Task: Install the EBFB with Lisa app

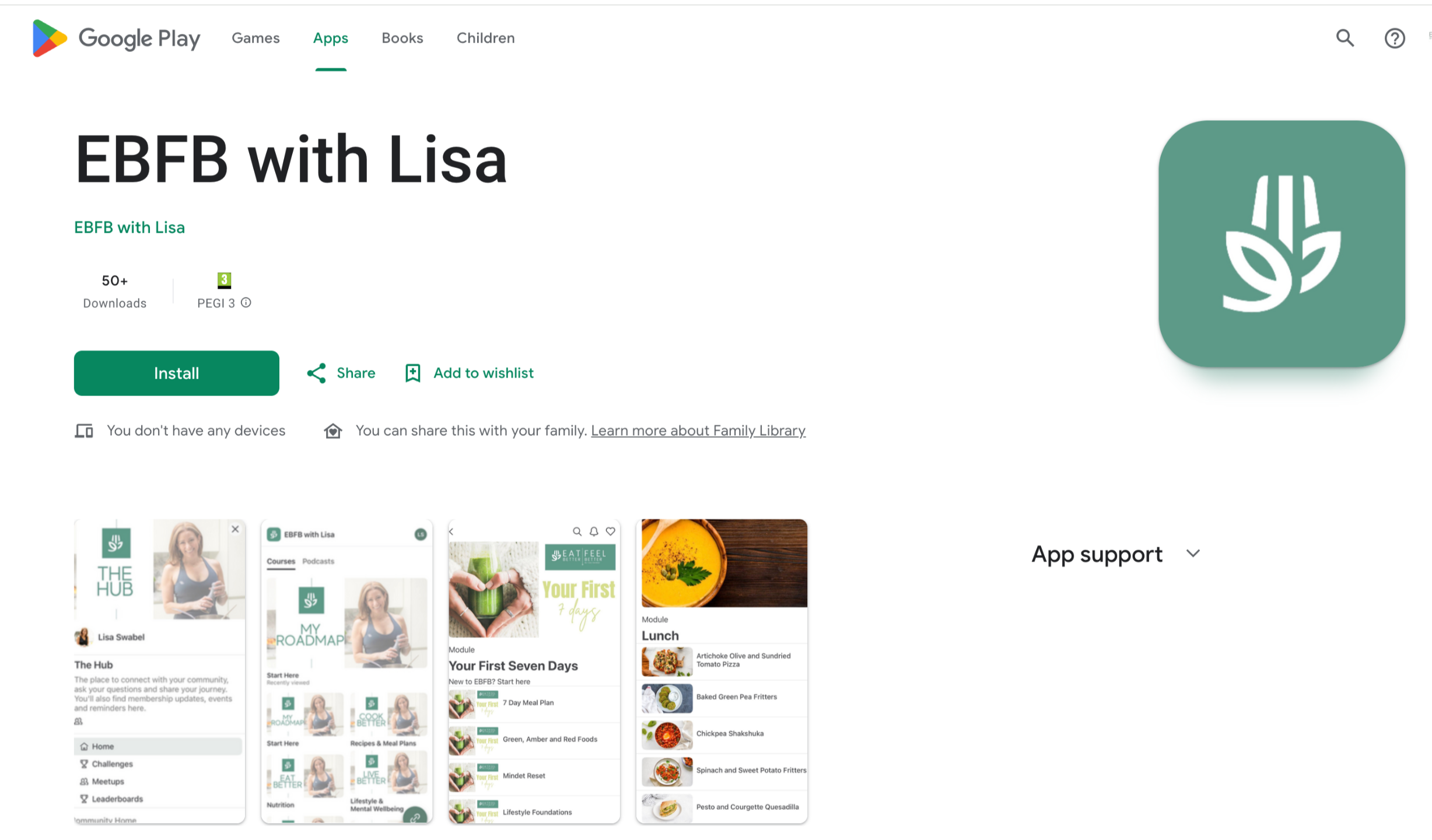Action: (x=177, y=373)
